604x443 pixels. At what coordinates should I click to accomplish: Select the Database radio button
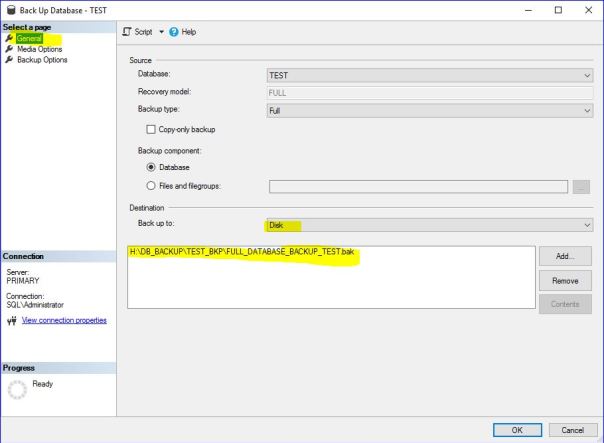pyautogui.click(x=152, y=167)
